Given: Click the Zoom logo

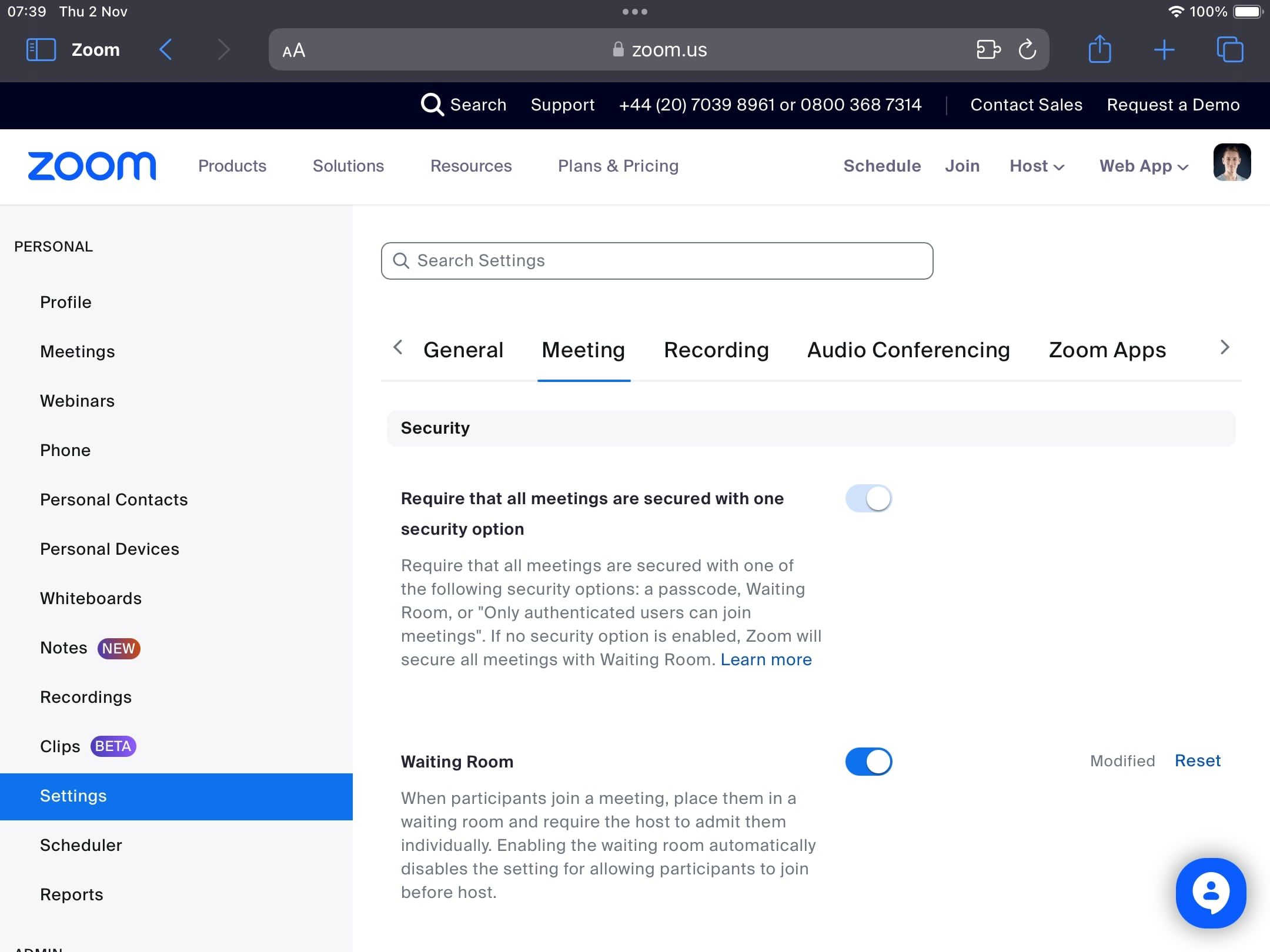Looking at the screenshot, I should click(92, 166).
